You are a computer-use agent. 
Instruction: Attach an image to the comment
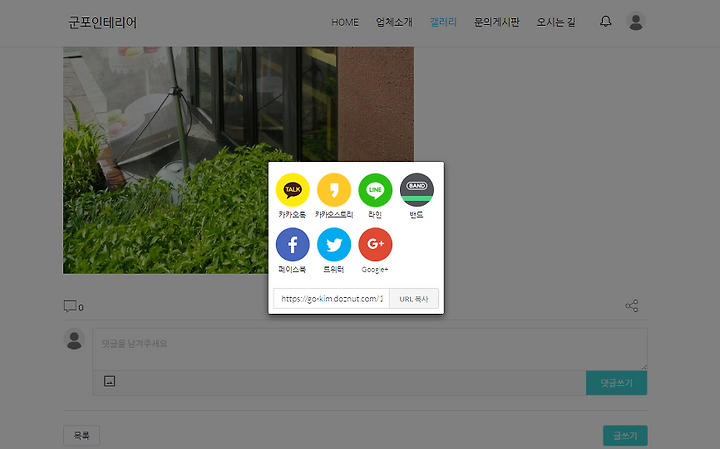109,381
